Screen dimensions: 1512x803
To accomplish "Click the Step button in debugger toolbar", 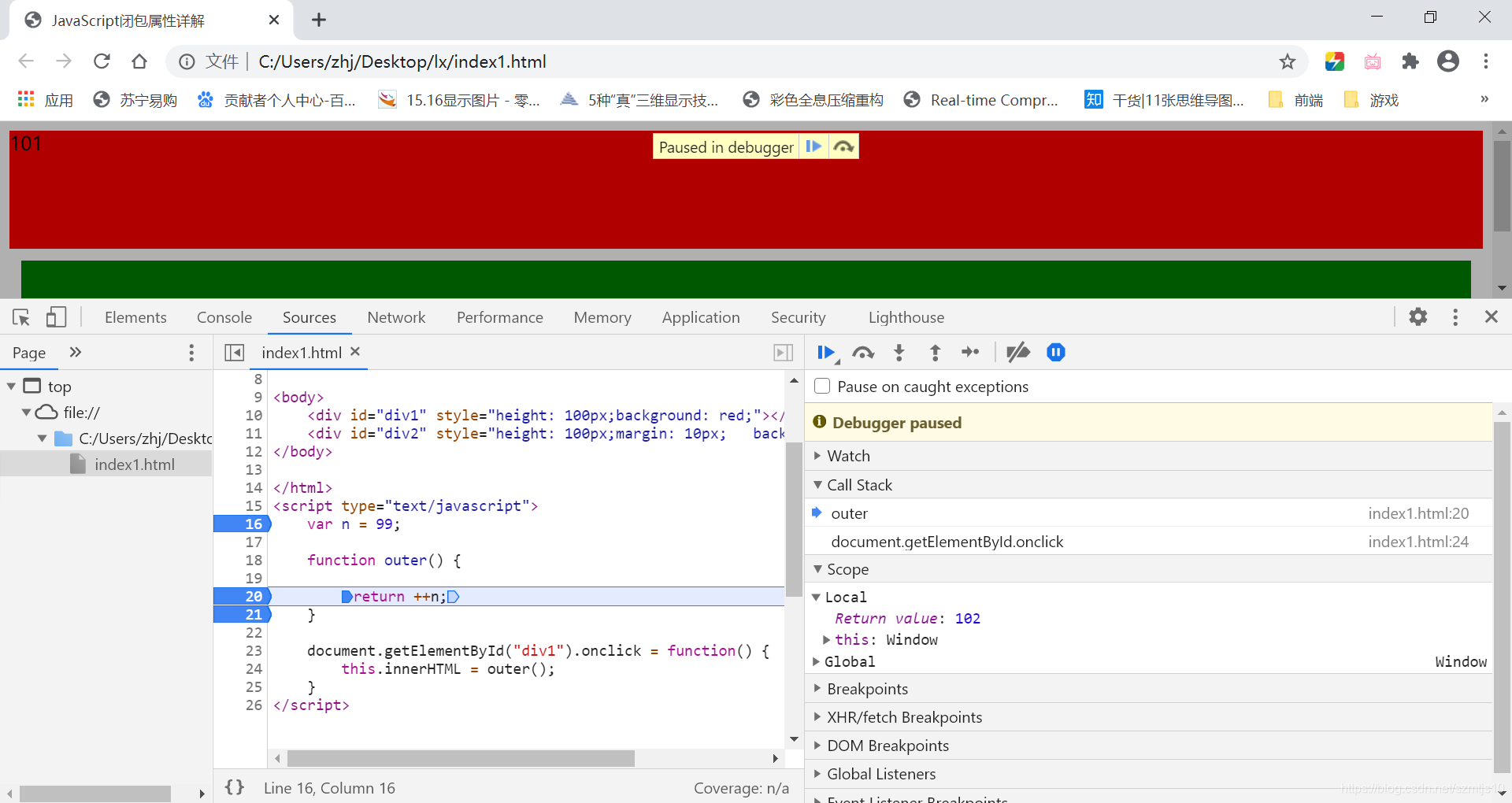I will [970, 353].
